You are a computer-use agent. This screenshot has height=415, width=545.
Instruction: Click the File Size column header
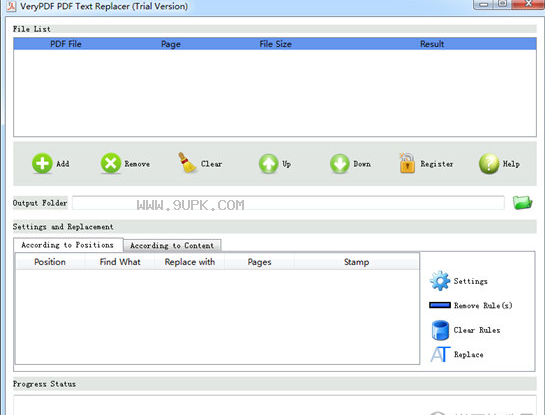tap(275, 44)
